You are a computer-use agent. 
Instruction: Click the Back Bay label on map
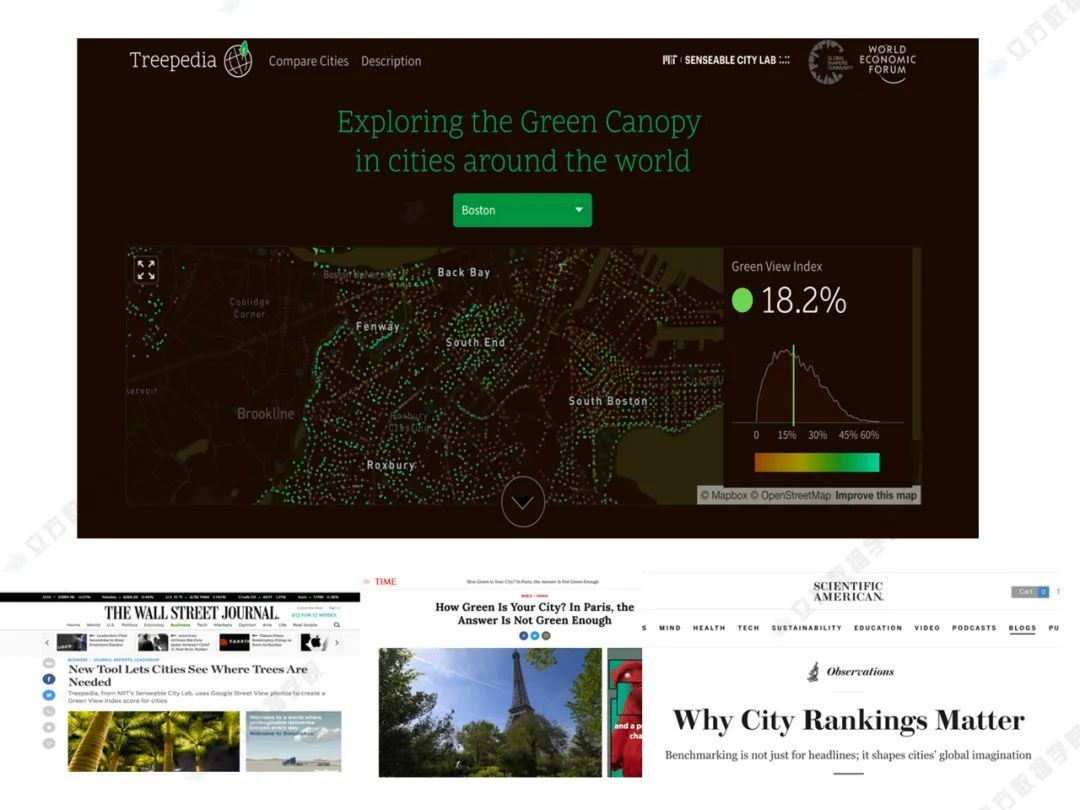click(464, 272)
